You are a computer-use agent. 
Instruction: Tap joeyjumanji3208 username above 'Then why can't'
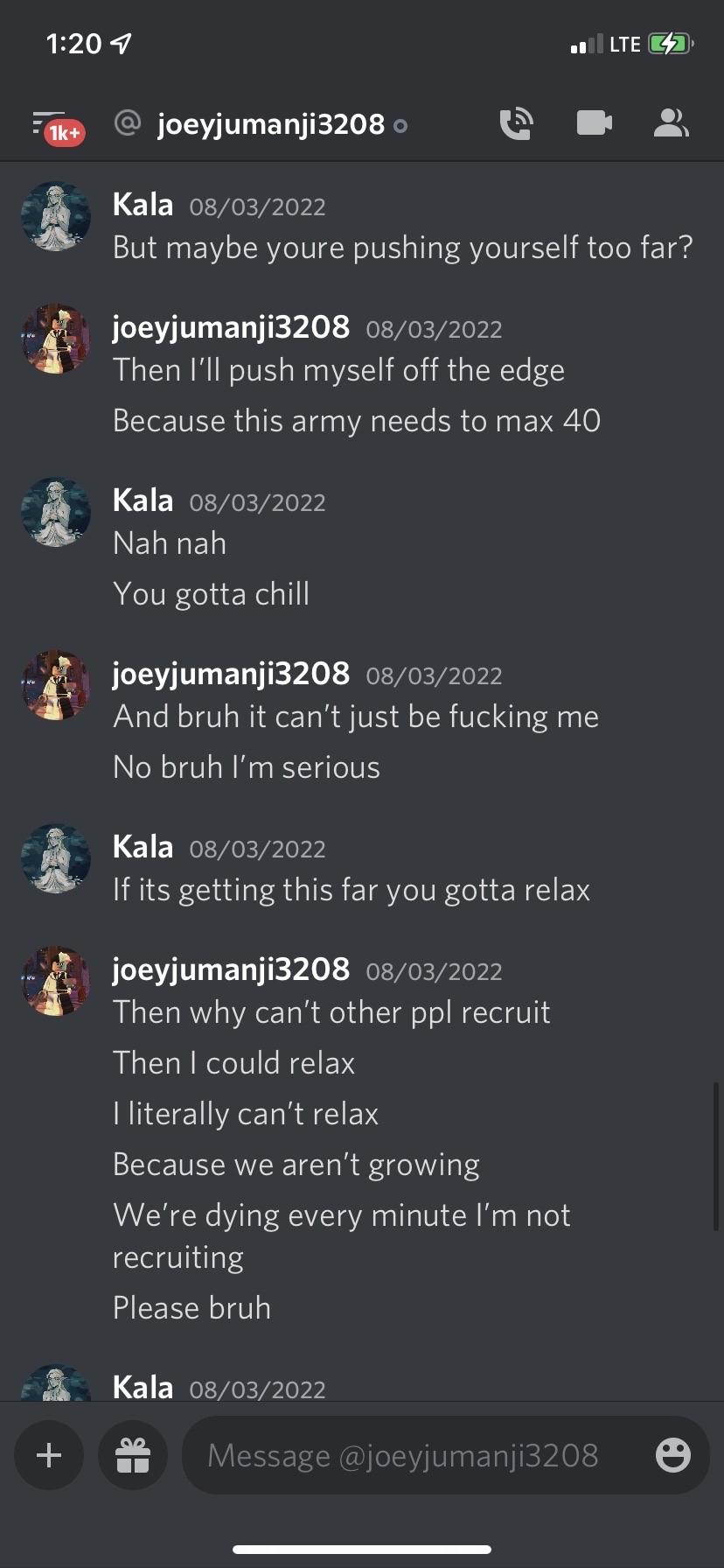point(232,969)
